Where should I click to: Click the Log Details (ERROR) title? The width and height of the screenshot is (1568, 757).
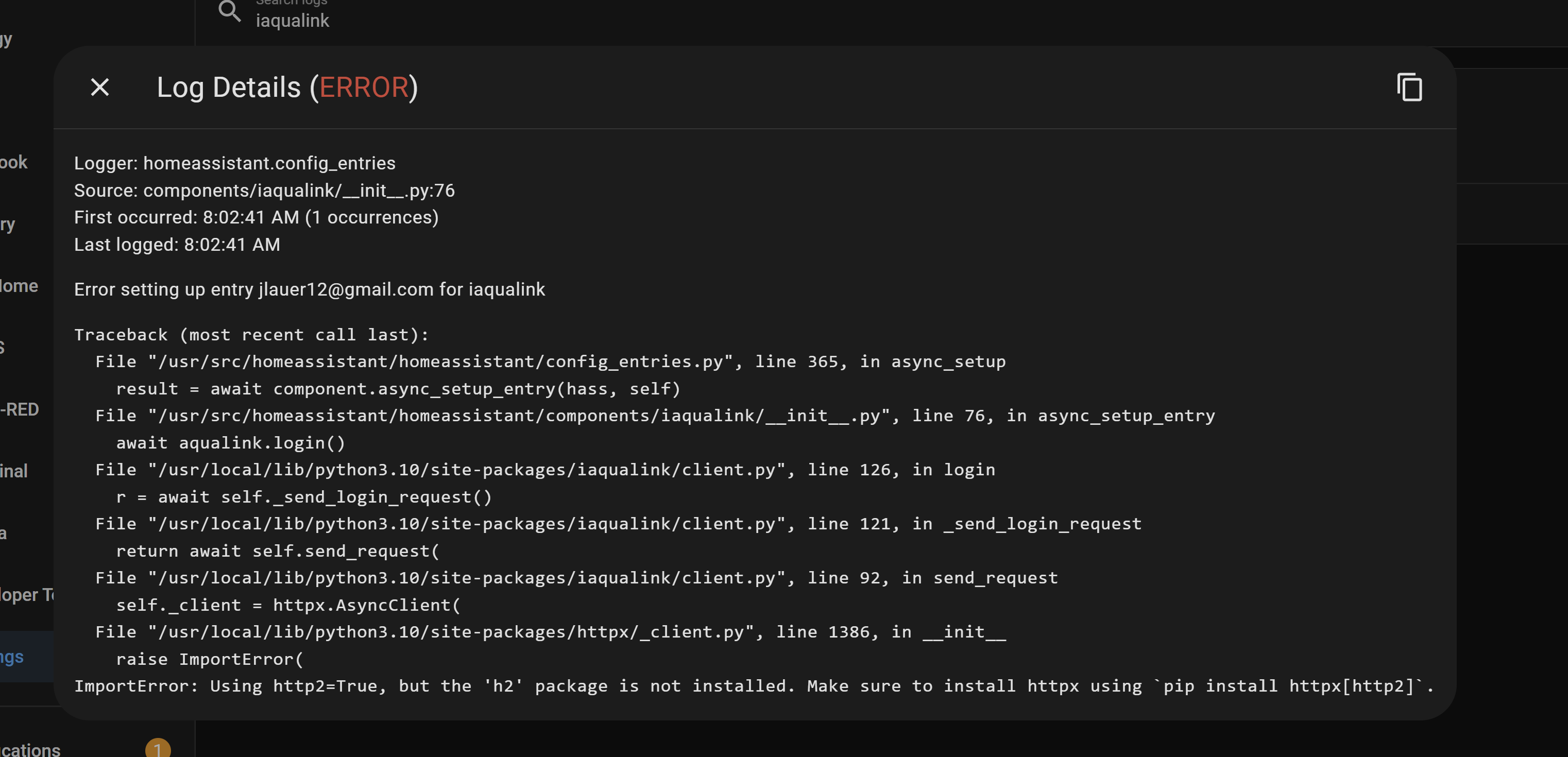coord(287,87)
